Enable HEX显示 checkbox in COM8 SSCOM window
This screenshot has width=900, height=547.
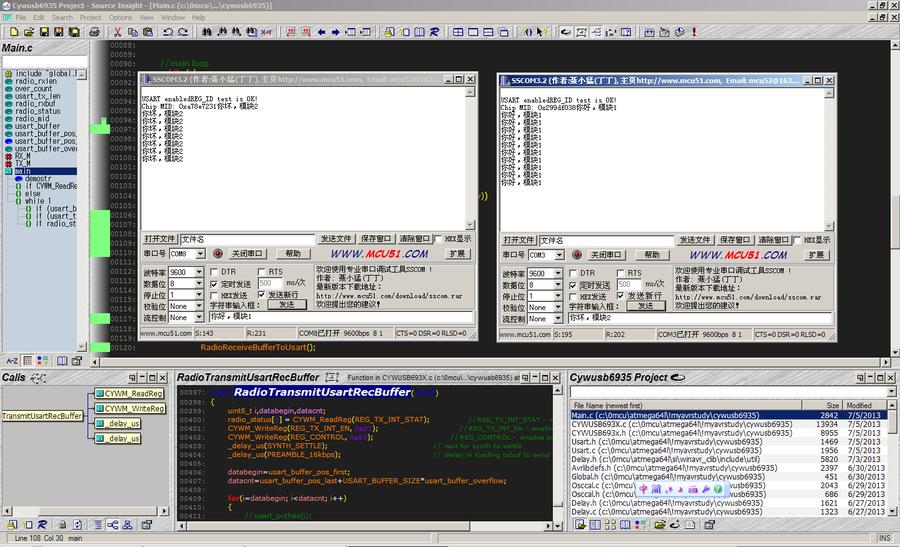(x=439, y=238)
